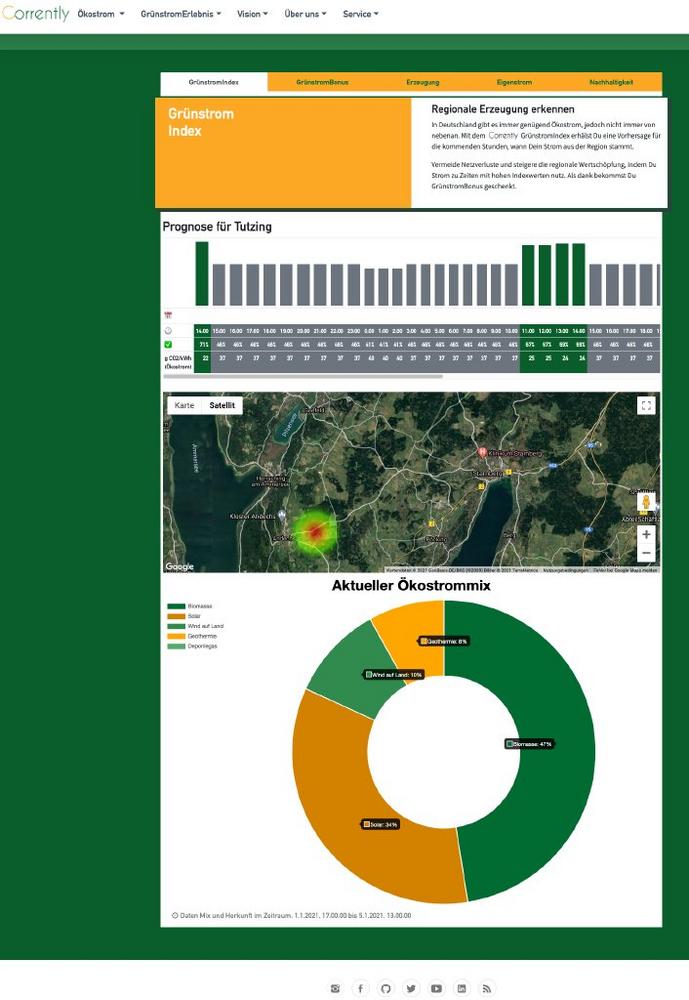This screenshot has height=1000, width=689.
Task: Click the Klinikum Starnberg map marker
Action: [x=483, y=452]
